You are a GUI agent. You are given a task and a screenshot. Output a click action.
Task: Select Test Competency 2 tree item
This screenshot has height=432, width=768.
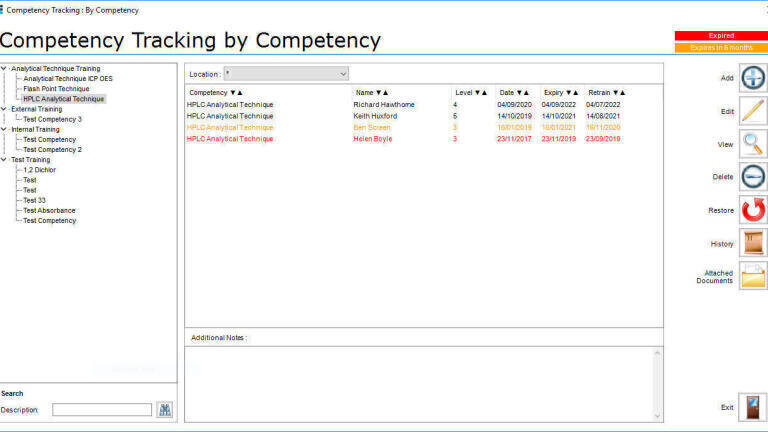click(52, 149)
